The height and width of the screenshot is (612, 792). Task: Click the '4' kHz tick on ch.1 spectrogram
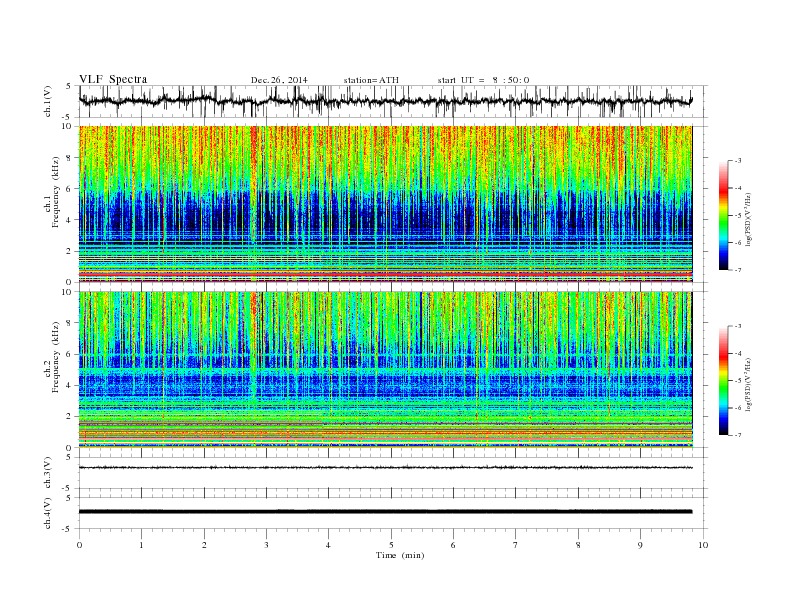[70, 220]
